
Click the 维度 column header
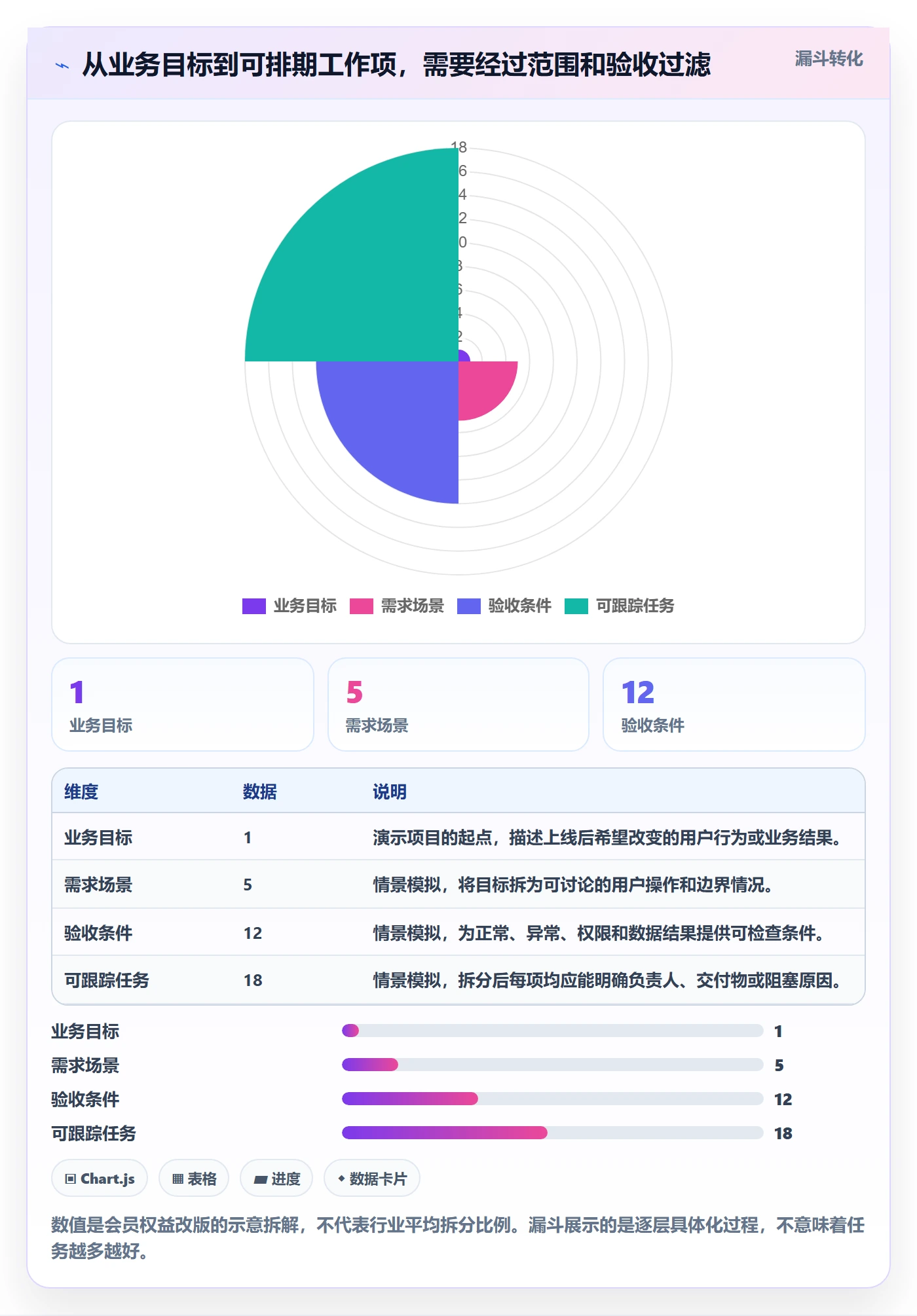[x=81, y=792]
